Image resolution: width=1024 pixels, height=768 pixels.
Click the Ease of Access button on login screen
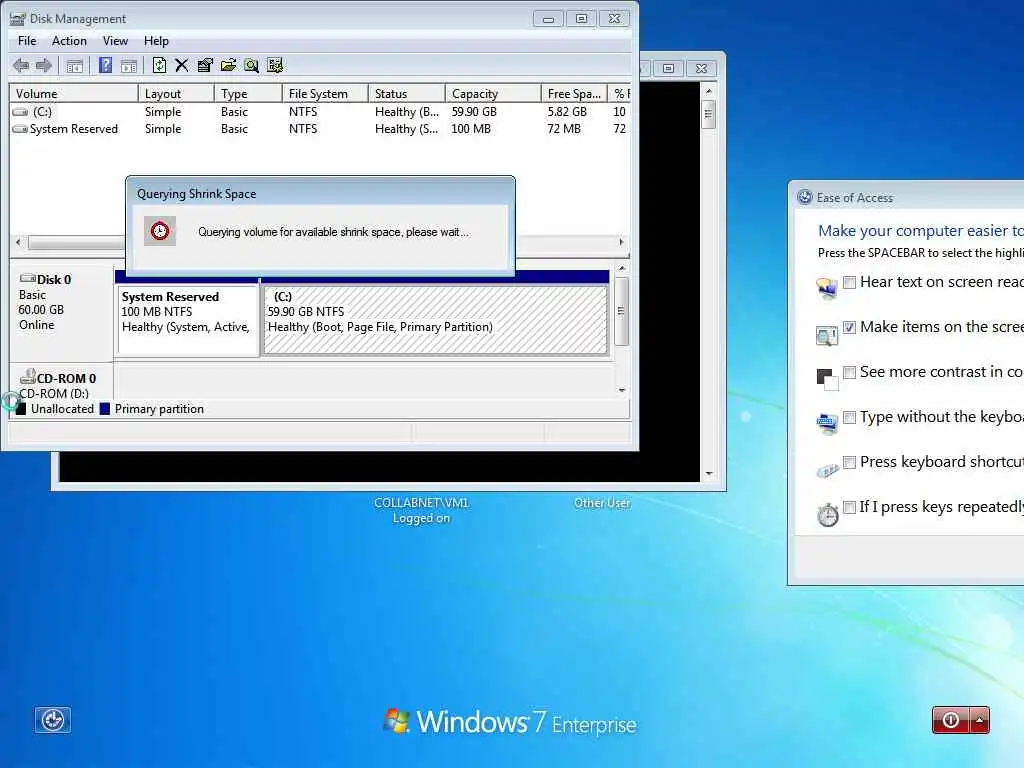[52, 720]
